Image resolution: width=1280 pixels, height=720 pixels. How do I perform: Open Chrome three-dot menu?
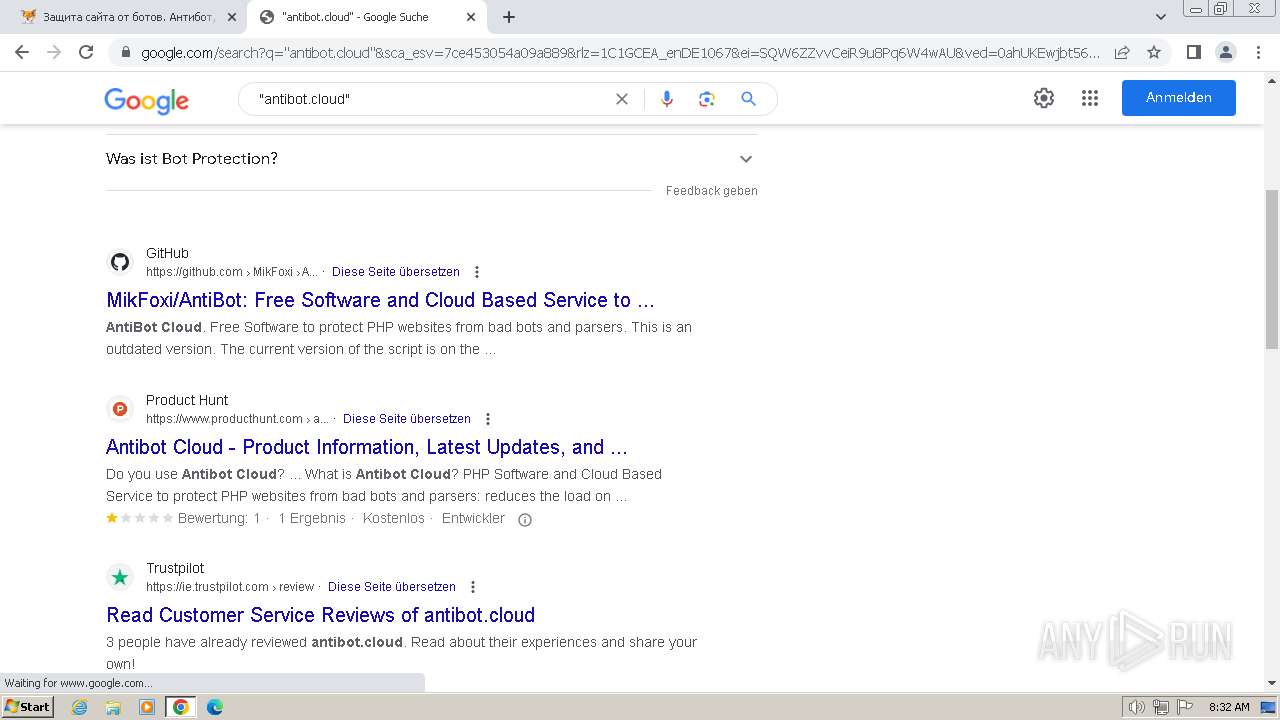(1258, 52)
